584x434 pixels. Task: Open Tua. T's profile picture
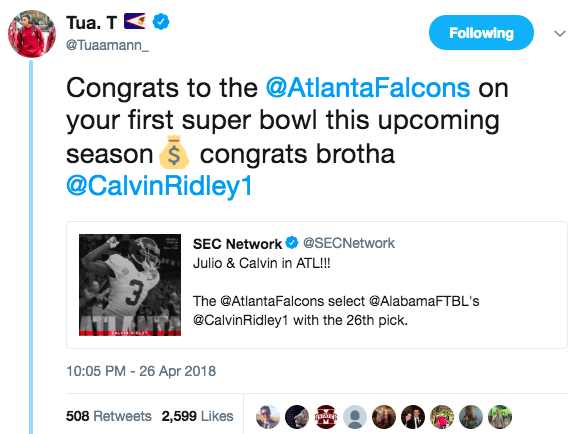point(32,34)
